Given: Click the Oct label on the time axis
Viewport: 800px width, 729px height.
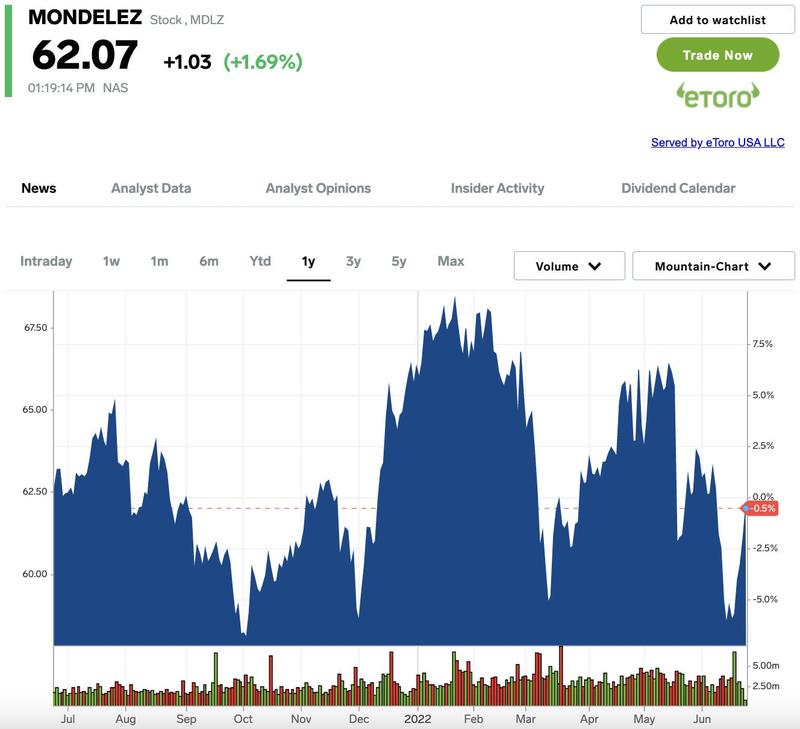Looking at the screenshot, I should click(243, 719).
